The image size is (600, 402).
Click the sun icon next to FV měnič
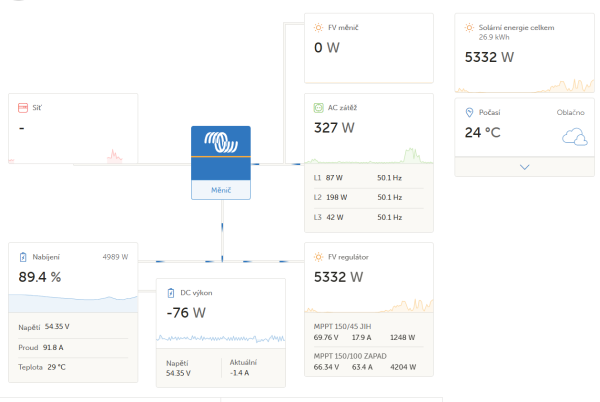click(318, 28)
